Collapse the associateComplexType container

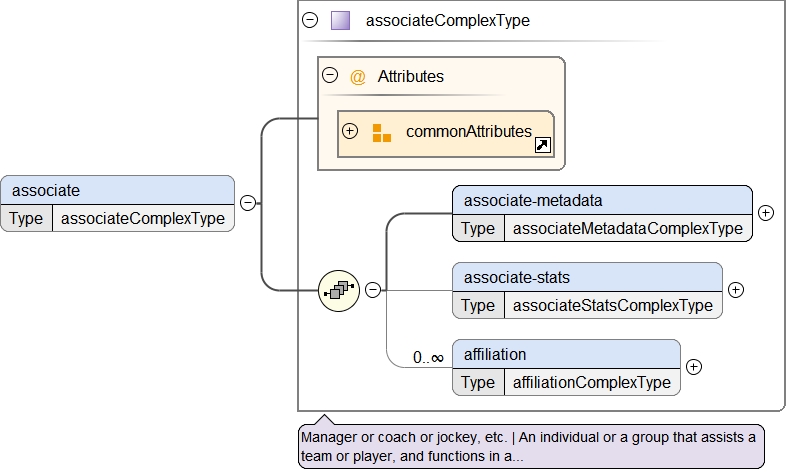point(310,19)
